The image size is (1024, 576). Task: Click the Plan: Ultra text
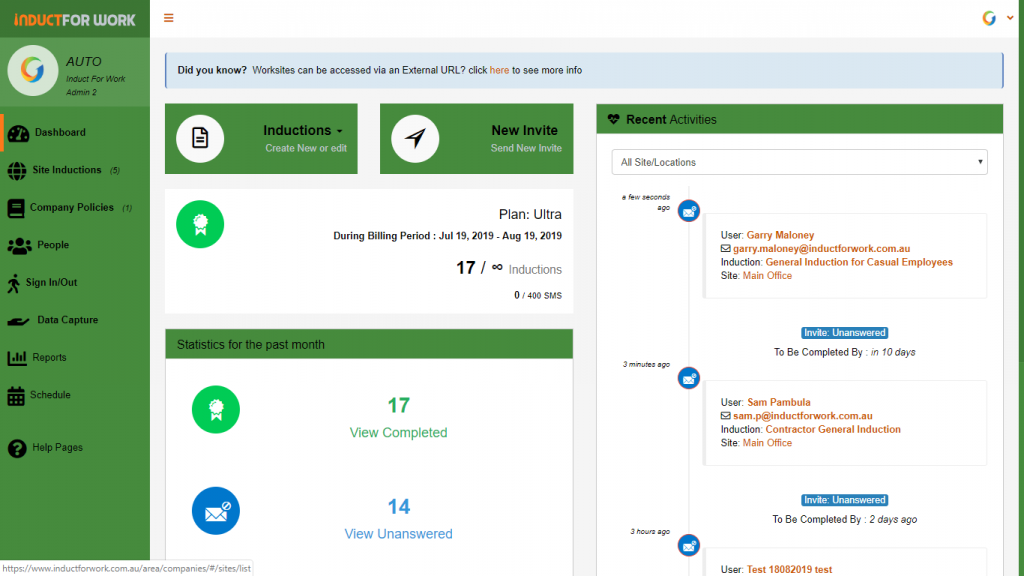[530, 214]
